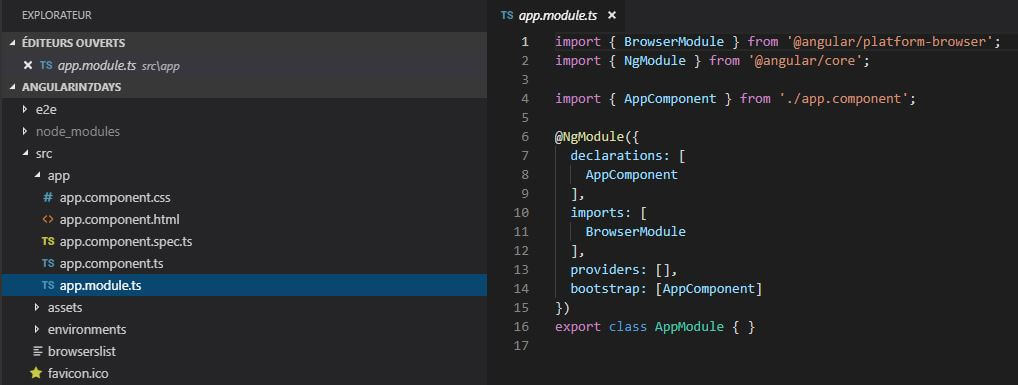Image resolution: width=1018 pixels, height=385 pixels.
Task: Expand the node_modules folder
Action: [25, 131]
